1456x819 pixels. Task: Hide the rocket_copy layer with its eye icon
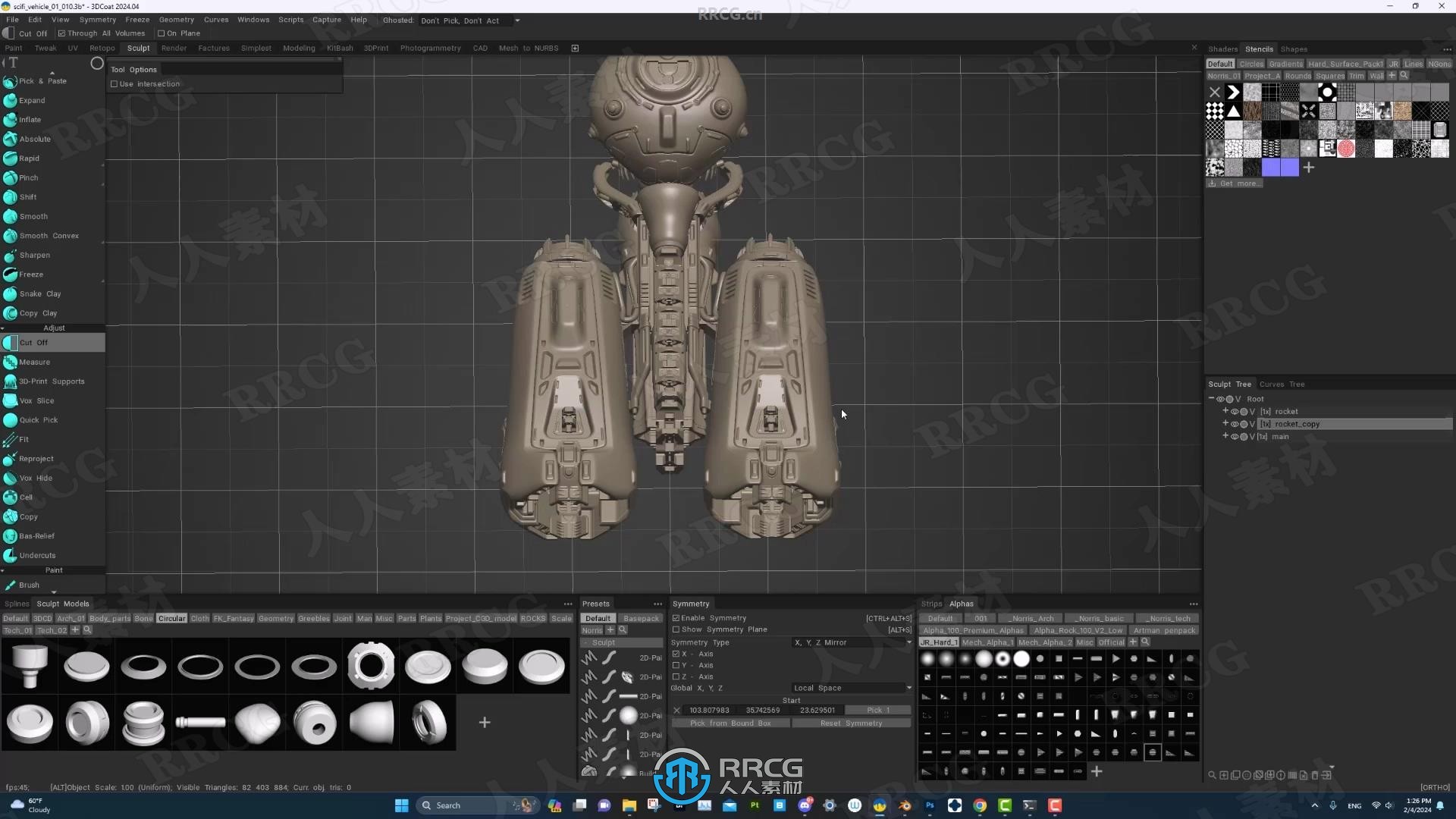1235,424
